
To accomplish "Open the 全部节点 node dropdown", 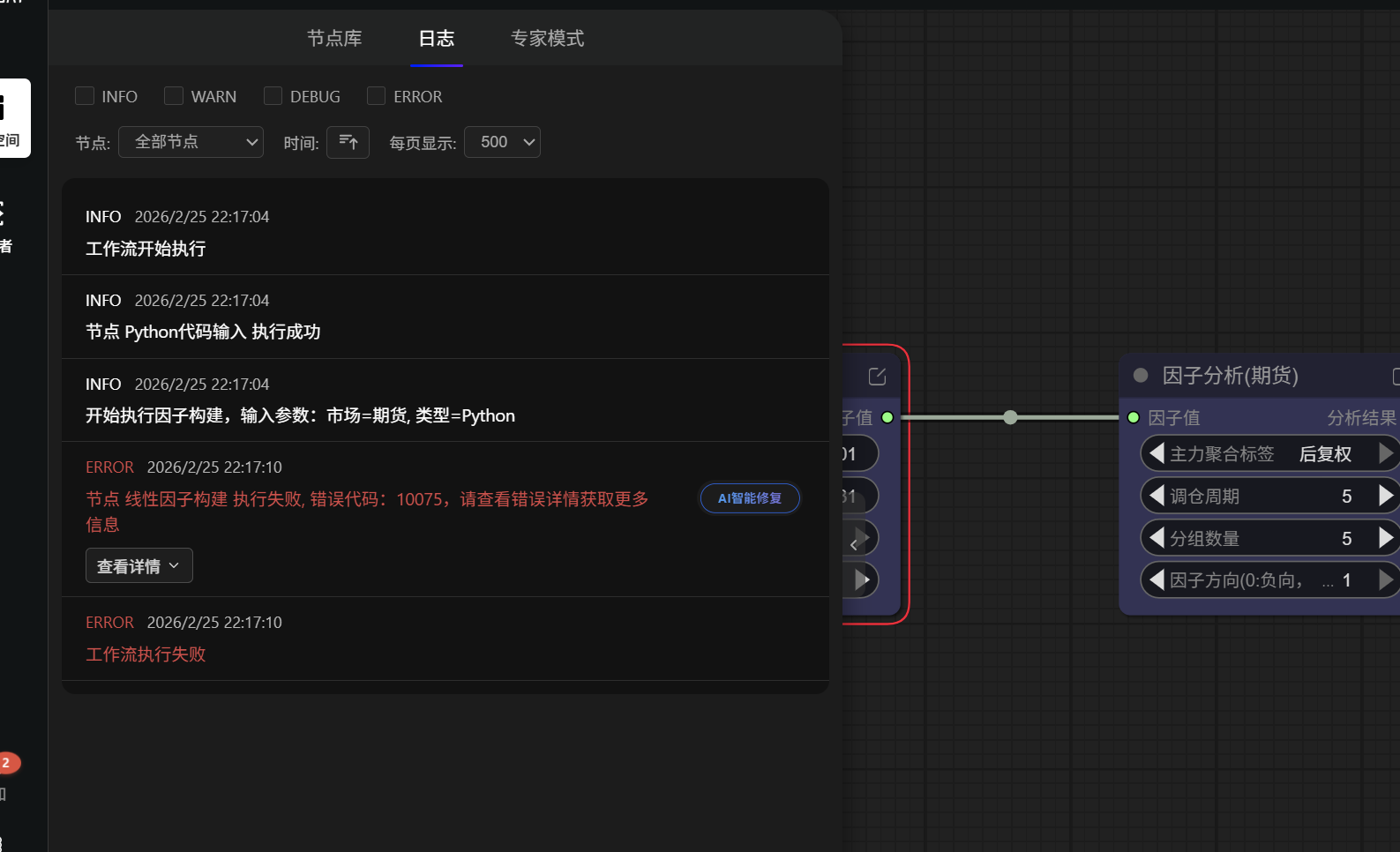I will coord(191,142).
